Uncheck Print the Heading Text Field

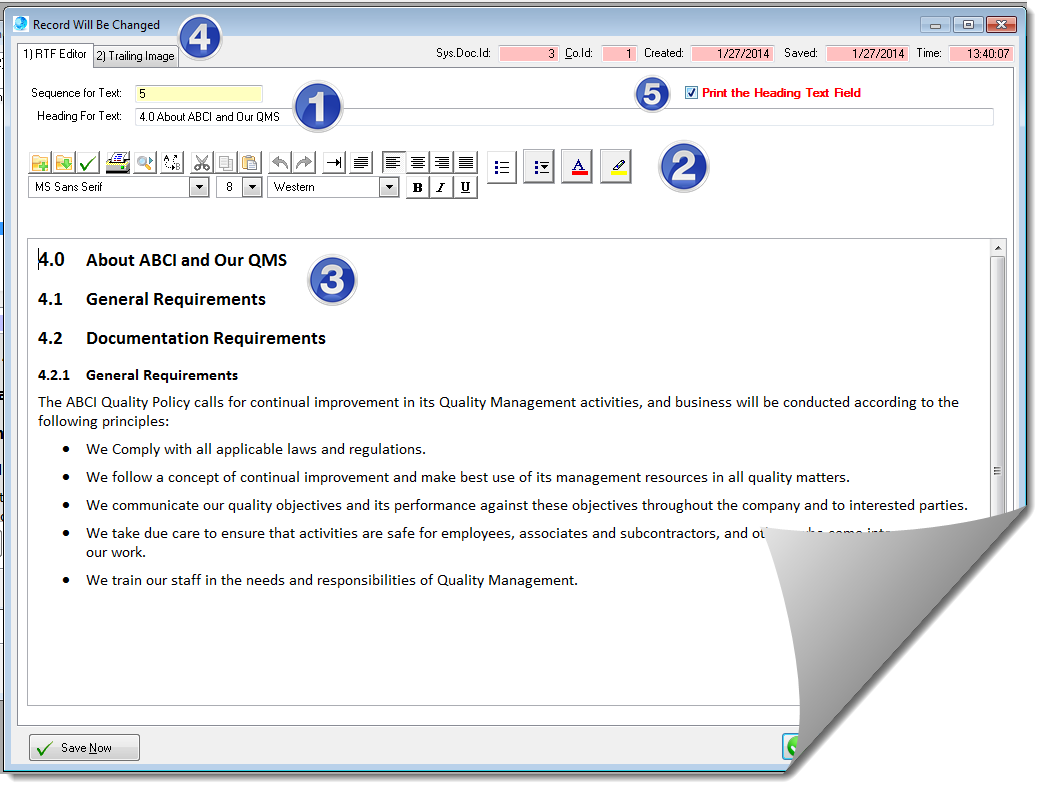691,93
